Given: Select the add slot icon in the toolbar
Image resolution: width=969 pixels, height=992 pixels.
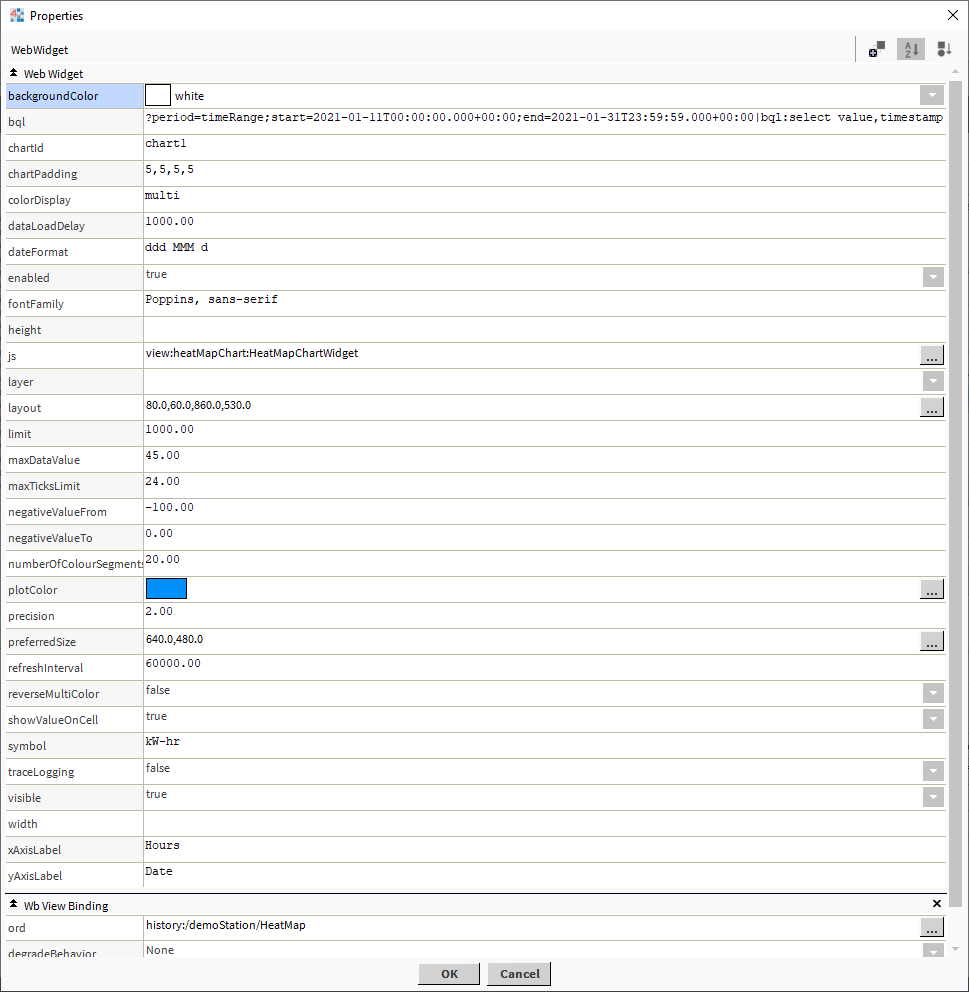Looking at the screenshot, I should (x=877, y=49).
